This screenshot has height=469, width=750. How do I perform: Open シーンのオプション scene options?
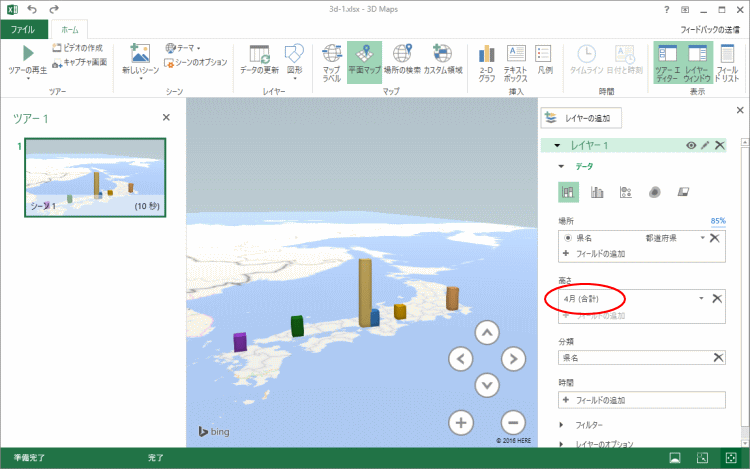196,62
